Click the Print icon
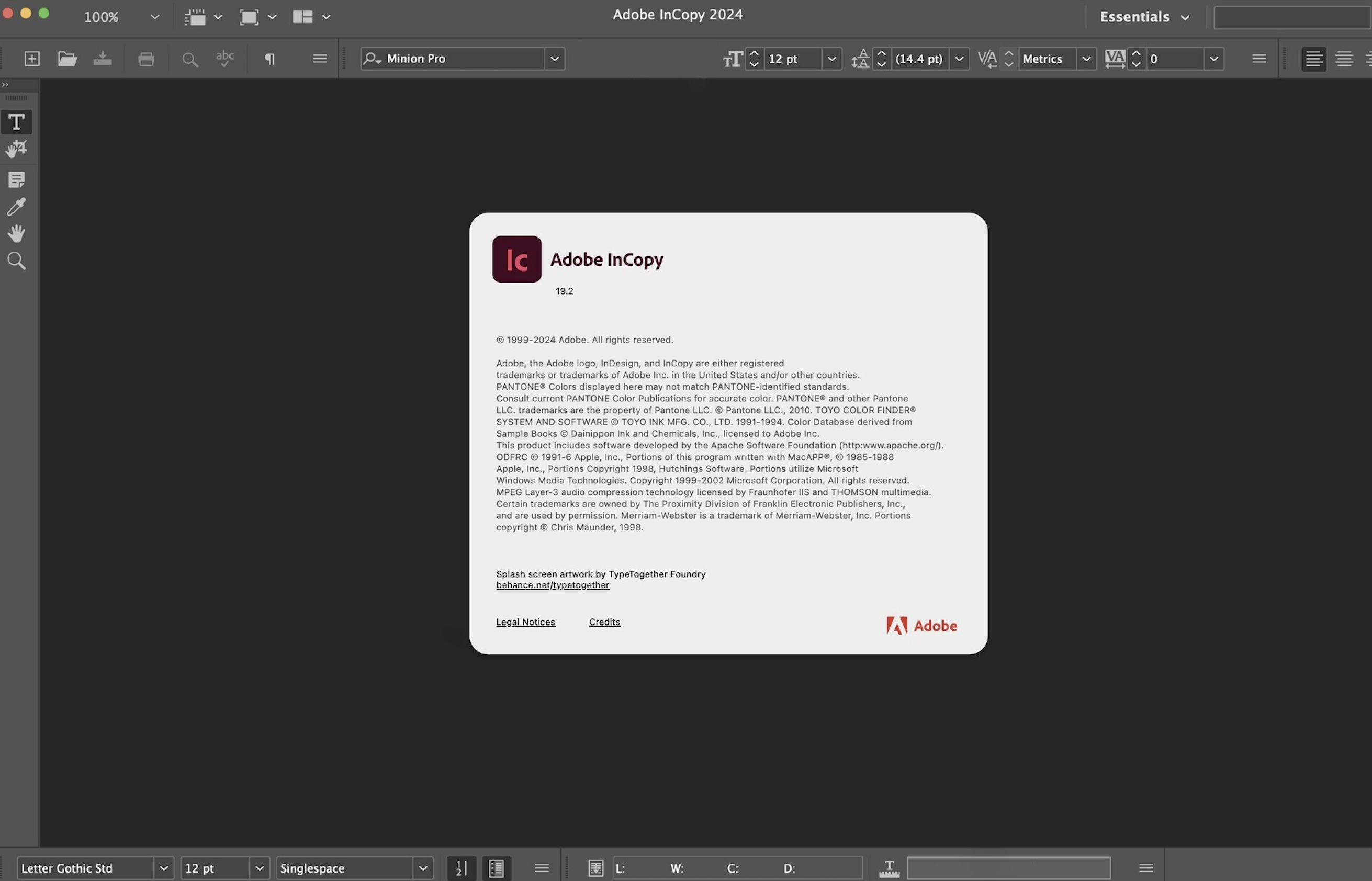1372x881 pixels. [147, 59]
